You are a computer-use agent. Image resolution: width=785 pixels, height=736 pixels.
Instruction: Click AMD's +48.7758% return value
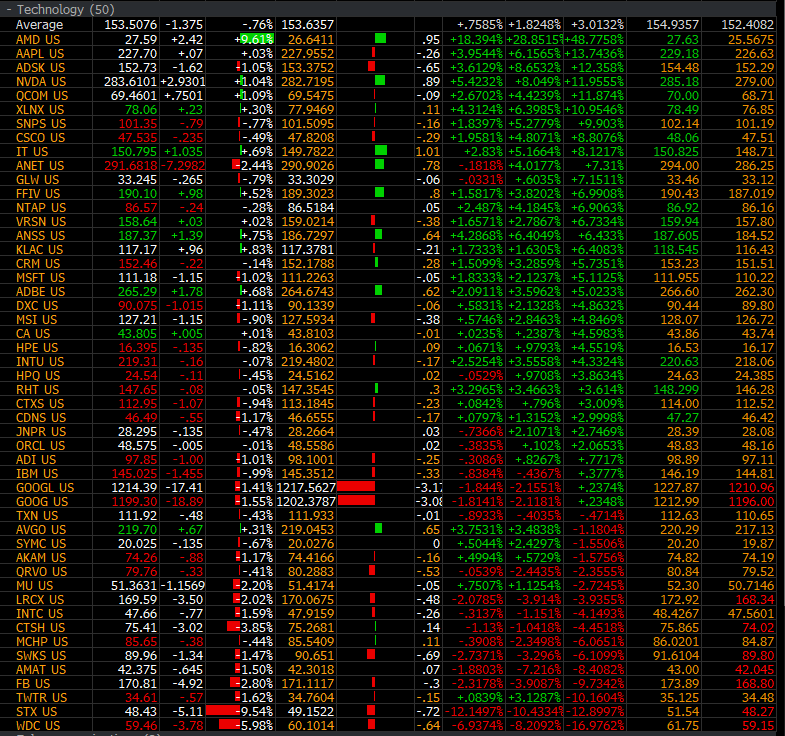point(594,40)
